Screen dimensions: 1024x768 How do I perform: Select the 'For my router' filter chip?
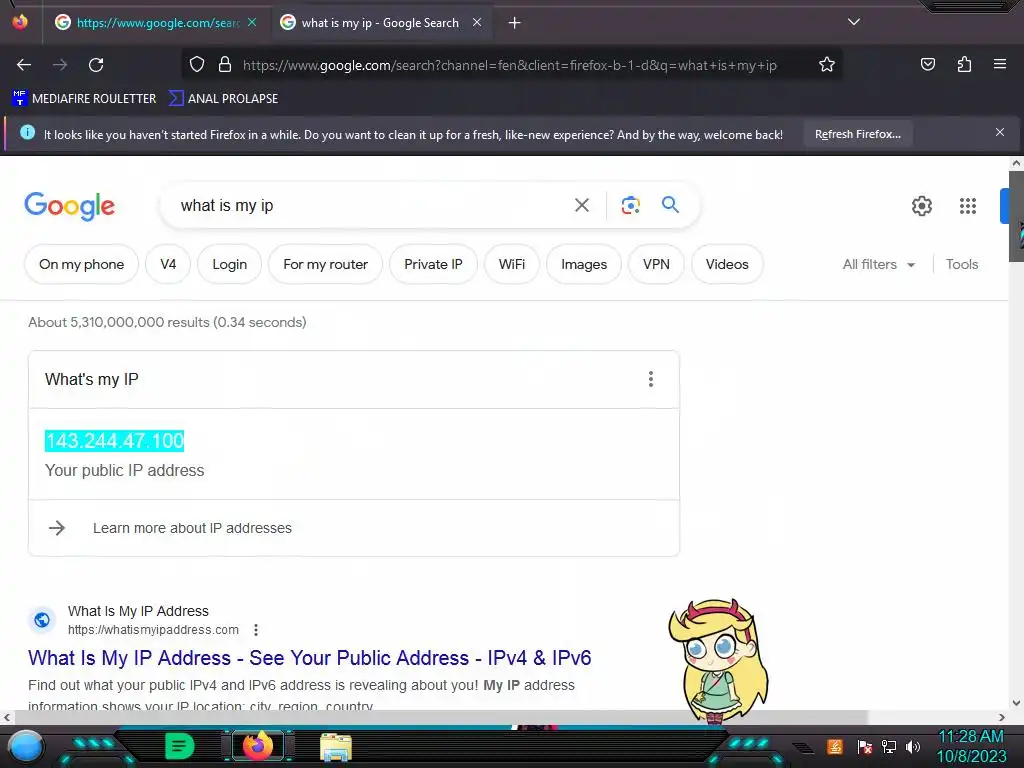coord(325,264)
